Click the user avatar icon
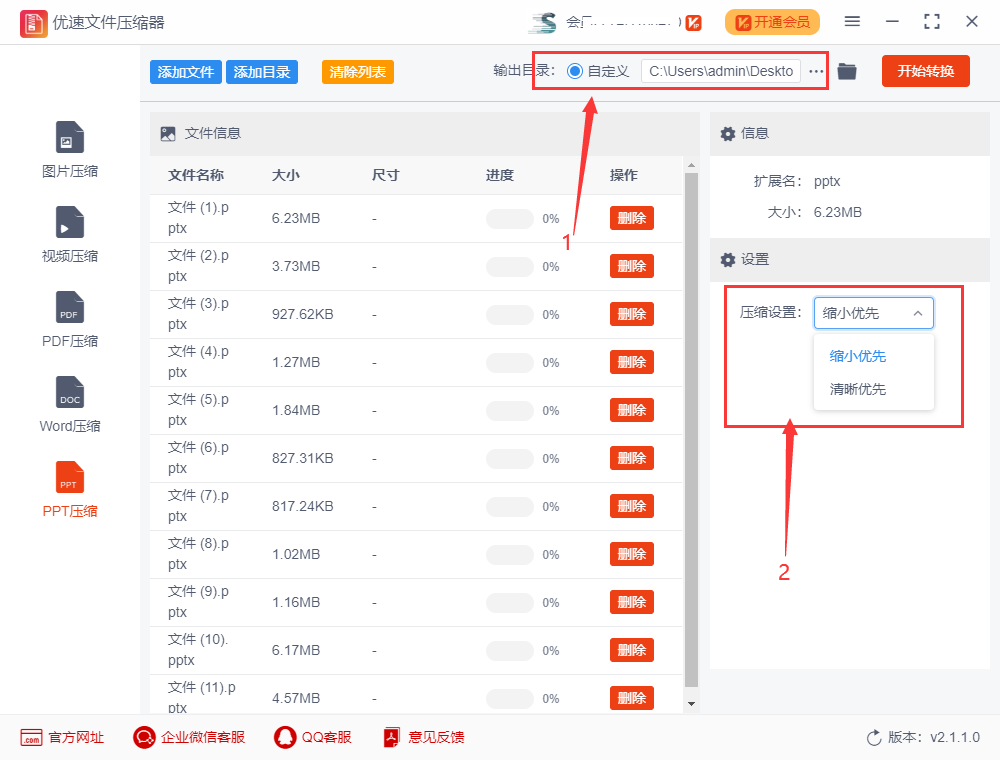Screen dimensions: 1000x760 pos(543,23)
